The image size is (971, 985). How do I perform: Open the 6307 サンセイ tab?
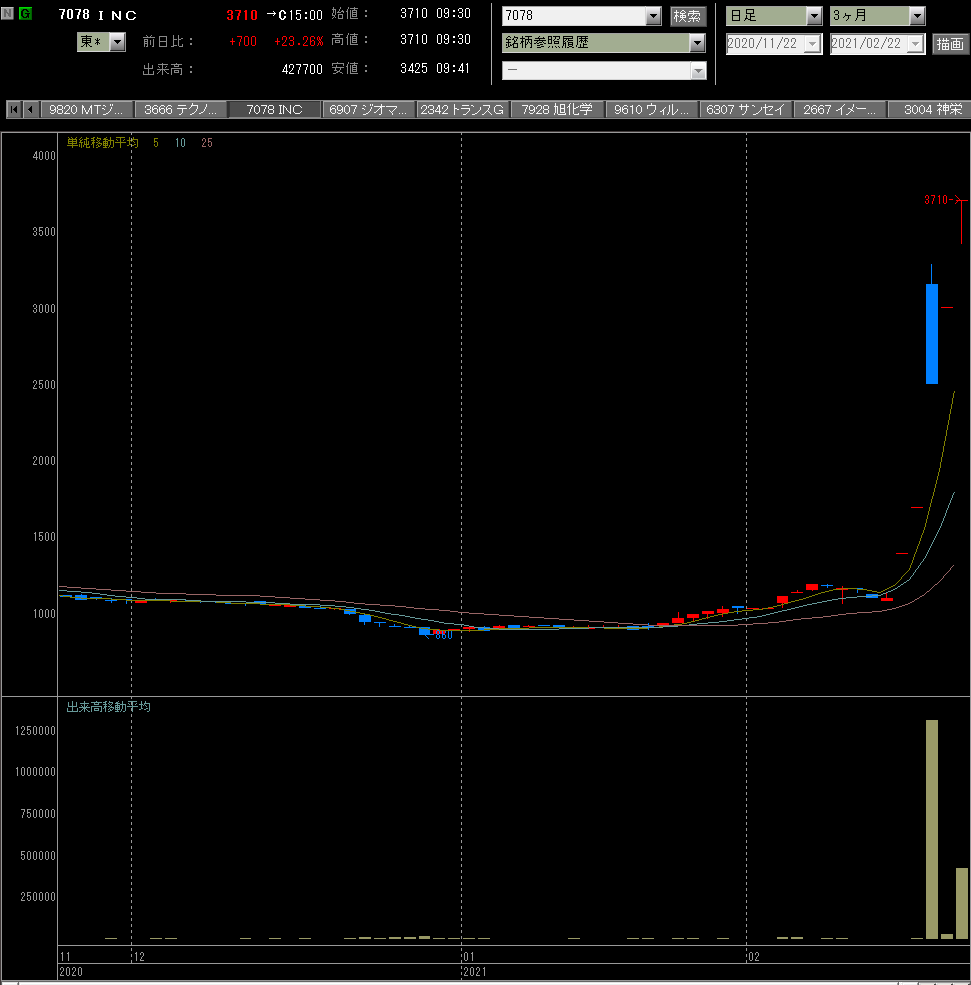click(745, 109)
